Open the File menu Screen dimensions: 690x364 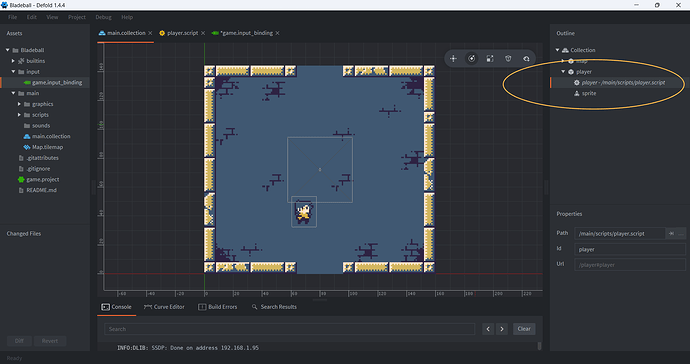click(x=12, y=17)
